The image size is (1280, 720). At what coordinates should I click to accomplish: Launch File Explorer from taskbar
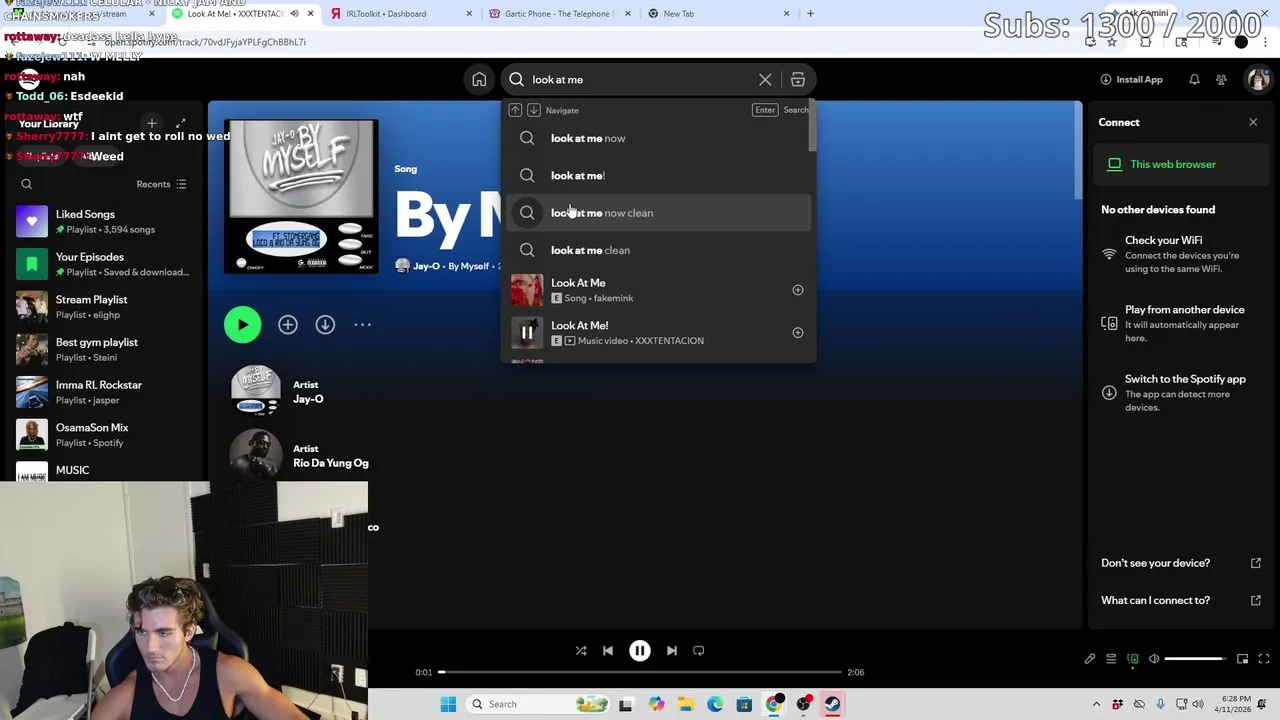(686, 704)
